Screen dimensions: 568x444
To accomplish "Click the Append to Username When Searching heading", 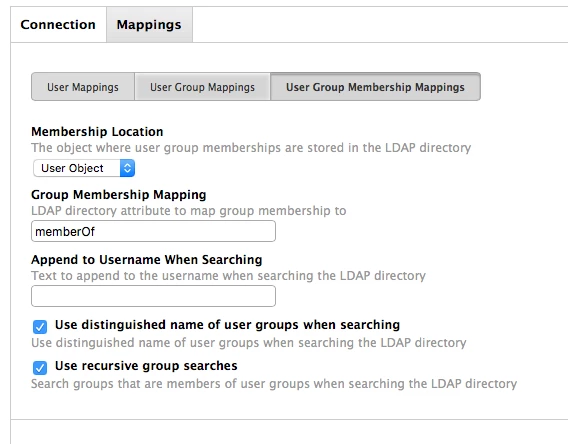I will click(147, 259).
